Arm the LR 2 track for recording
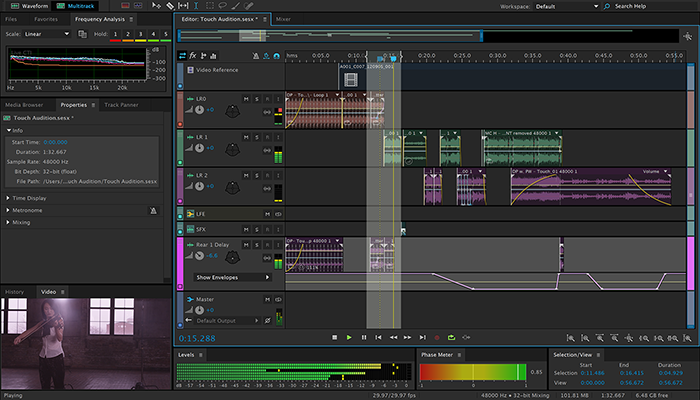This screenshot has height=400, width=700. point(267,173)
